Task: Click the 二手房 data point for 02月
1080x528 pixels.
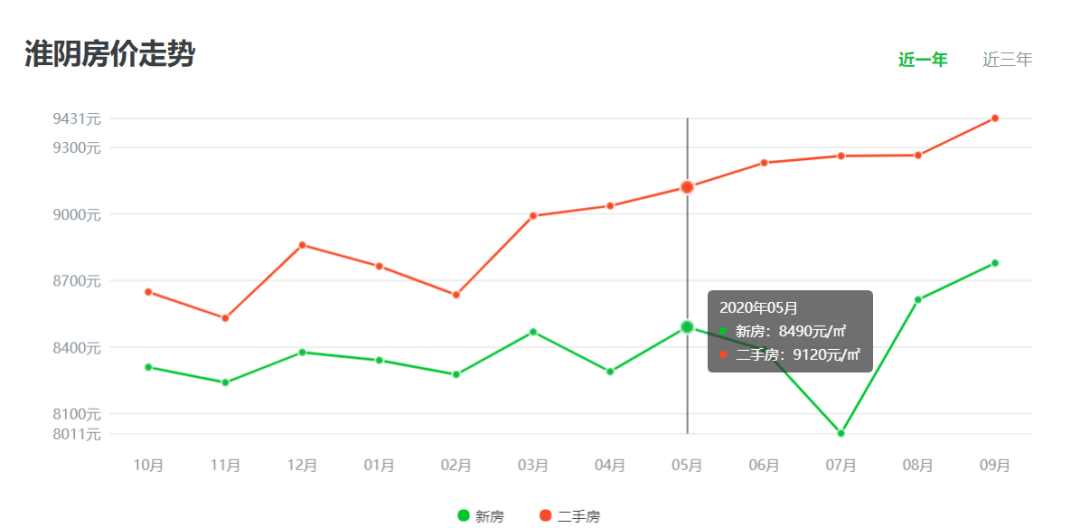Action: [456, 295]
